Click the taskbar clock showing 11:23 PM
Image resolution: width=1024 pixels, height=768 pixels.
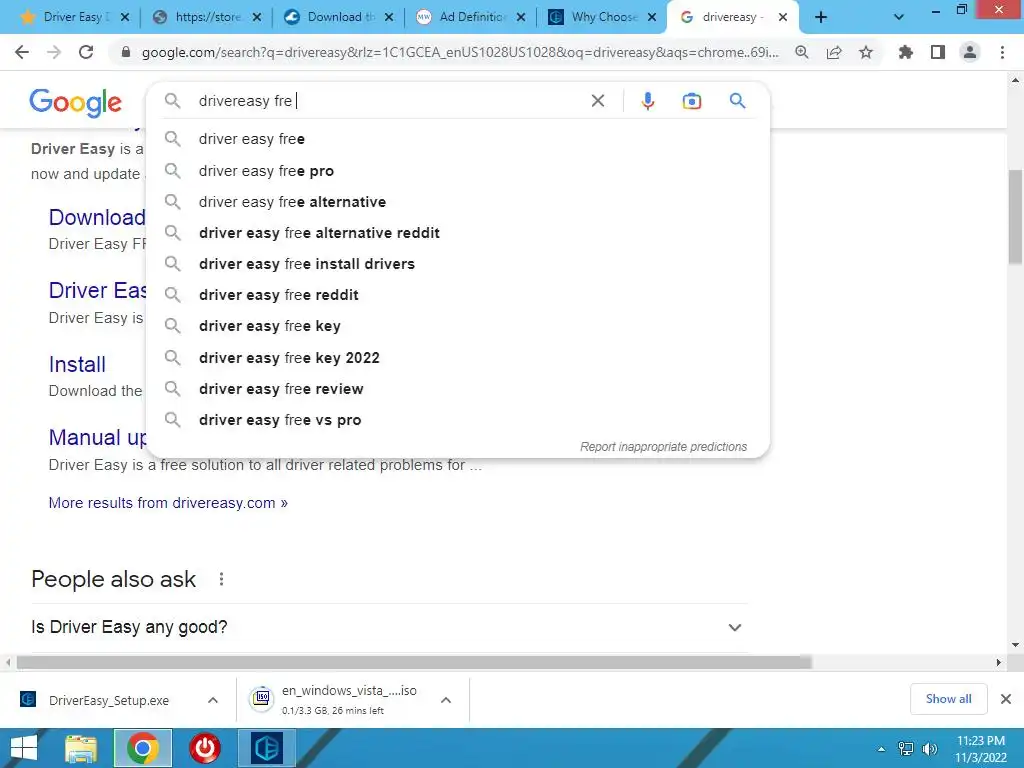(x=980, y=749)
